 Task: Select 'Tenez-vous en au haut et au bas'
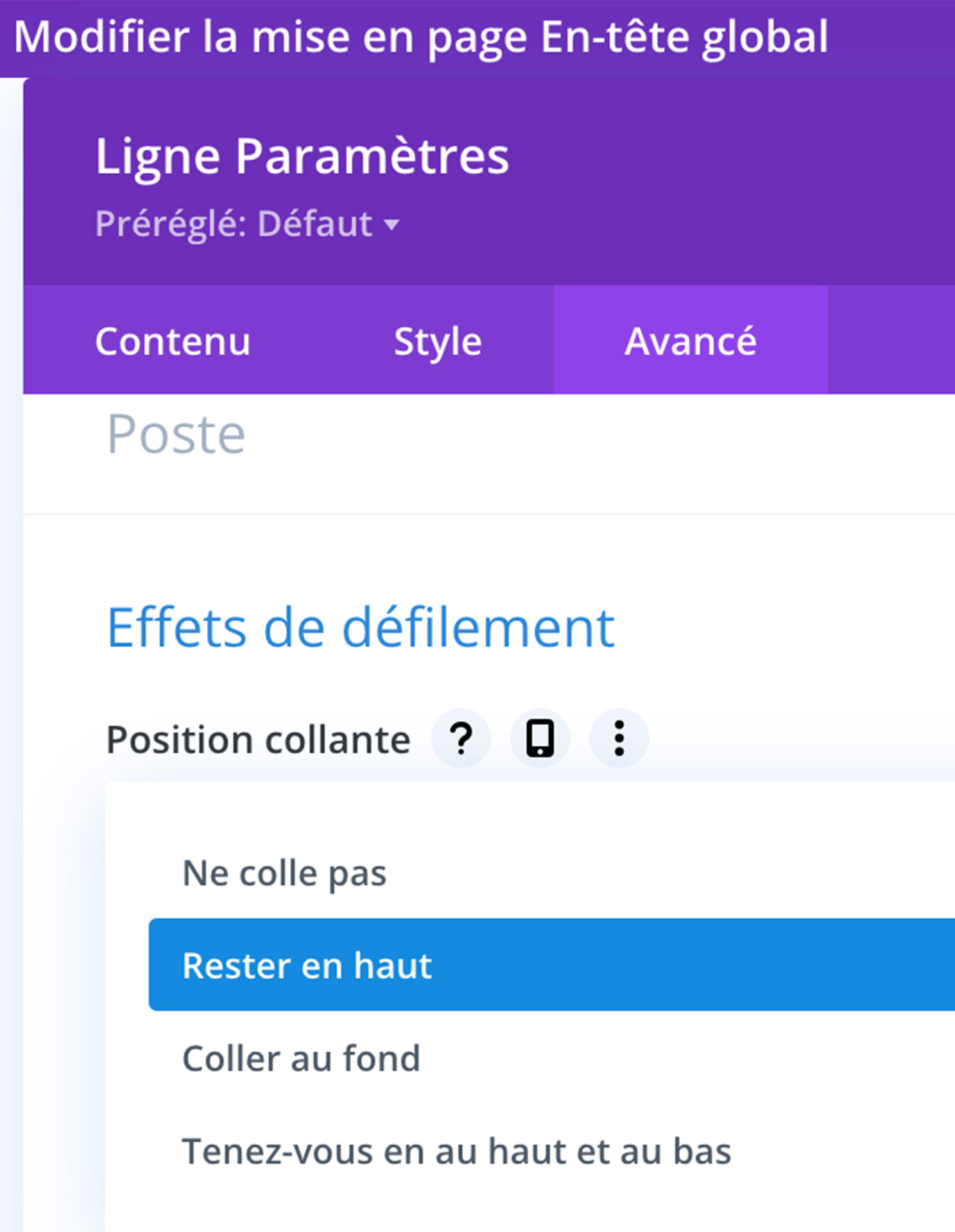coord(456,1151)
